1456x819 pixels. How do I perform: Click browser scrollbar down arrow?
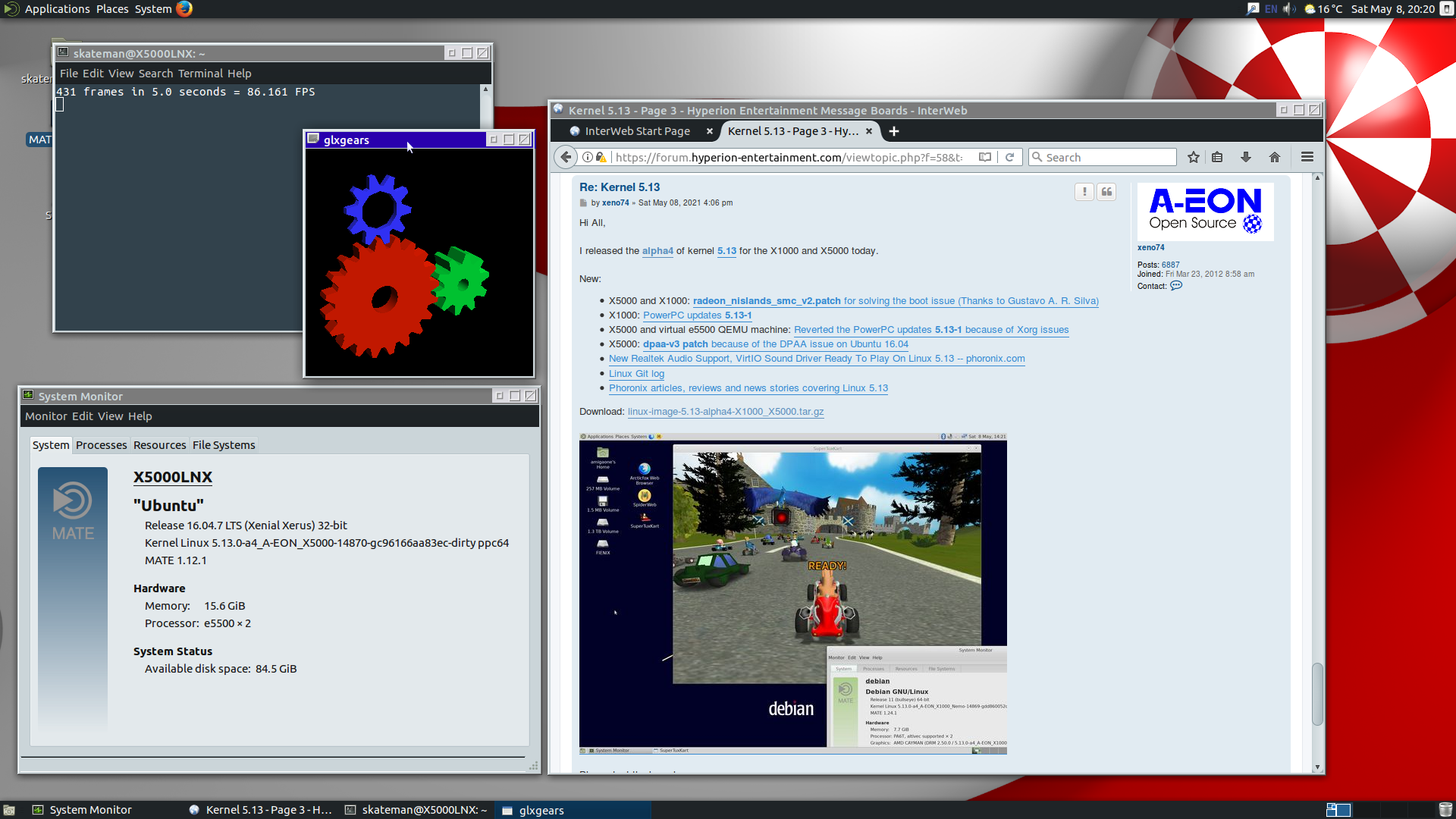1317,767
